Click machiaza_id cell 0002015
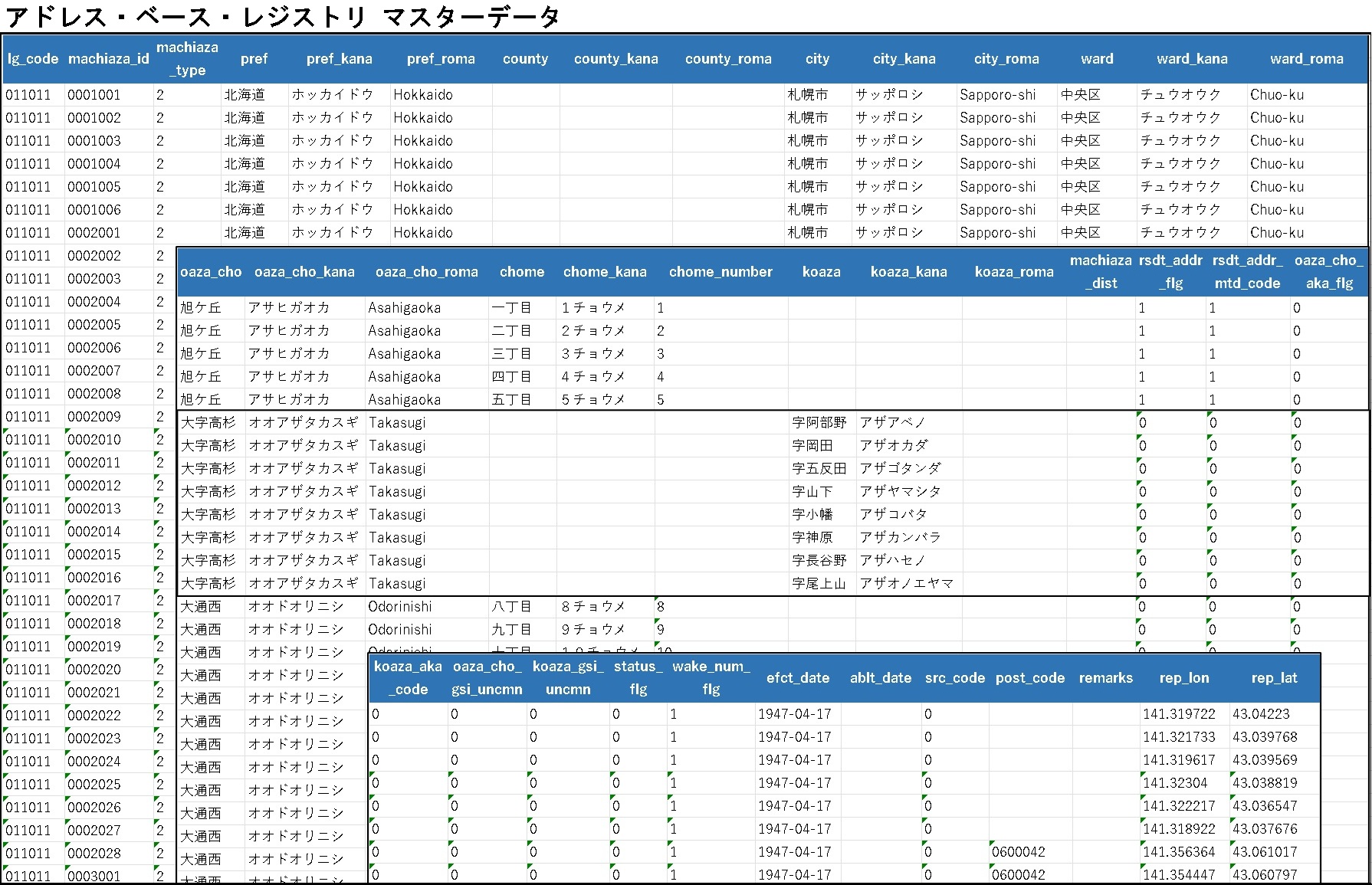 point(94,555)
